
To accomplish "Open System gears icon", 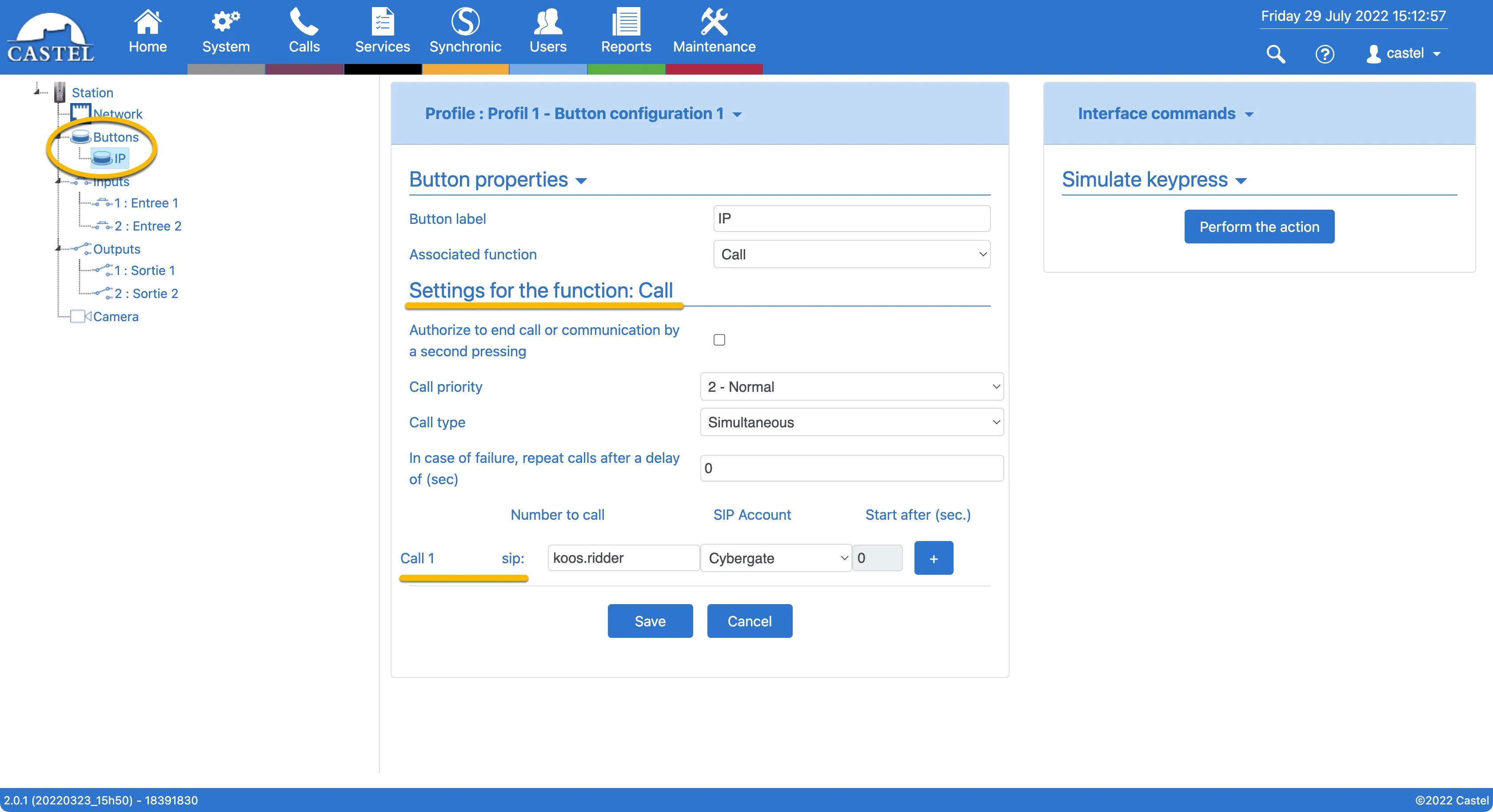I will pos(225,22).
